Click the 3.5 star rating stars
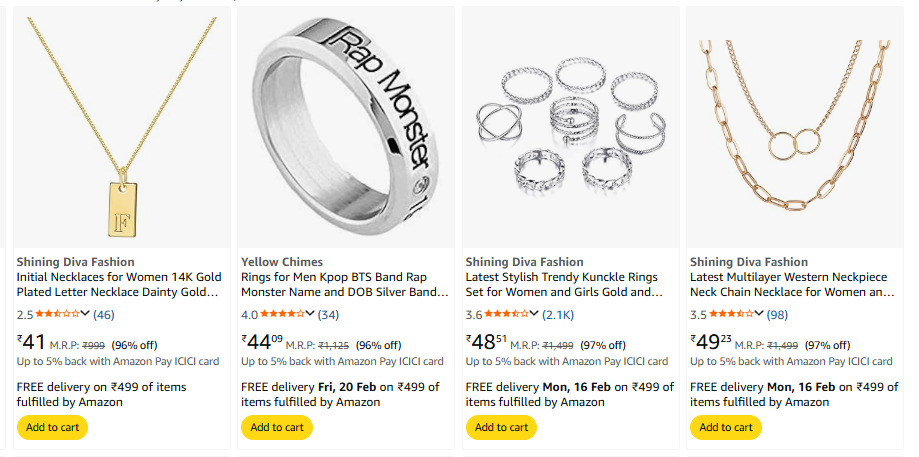The width and height of the screenshot is (919, 457). [731, 314]
